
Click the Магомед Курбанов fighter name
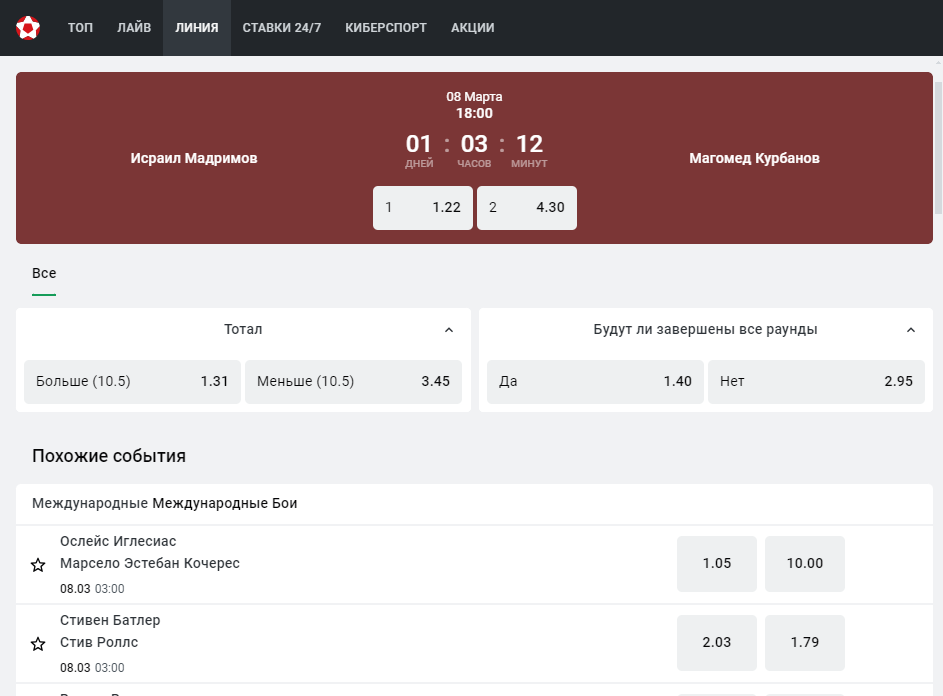pyautogui.click(x=754, y=158)
